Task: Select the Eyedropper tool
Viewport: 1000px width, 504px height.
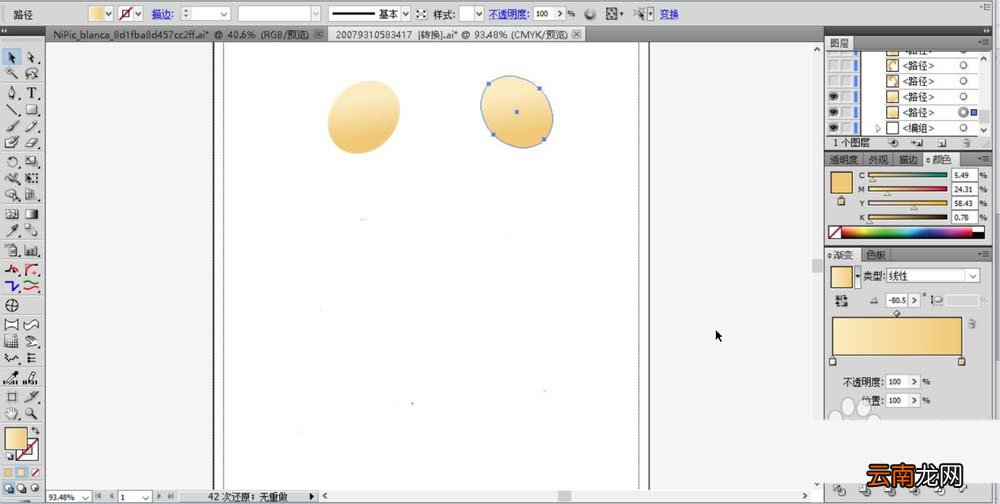Action: click(x=11, y=231)
